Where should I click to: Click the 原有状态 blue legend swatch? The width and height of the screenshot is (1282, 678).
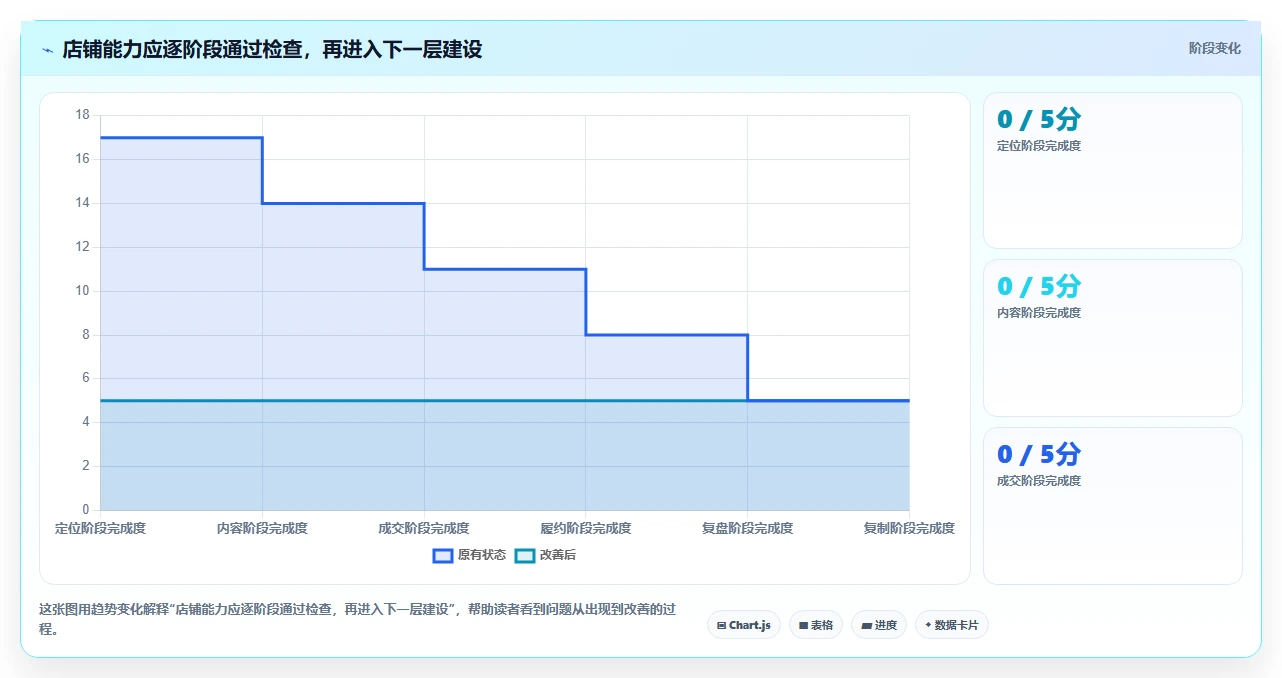[443, 555]
